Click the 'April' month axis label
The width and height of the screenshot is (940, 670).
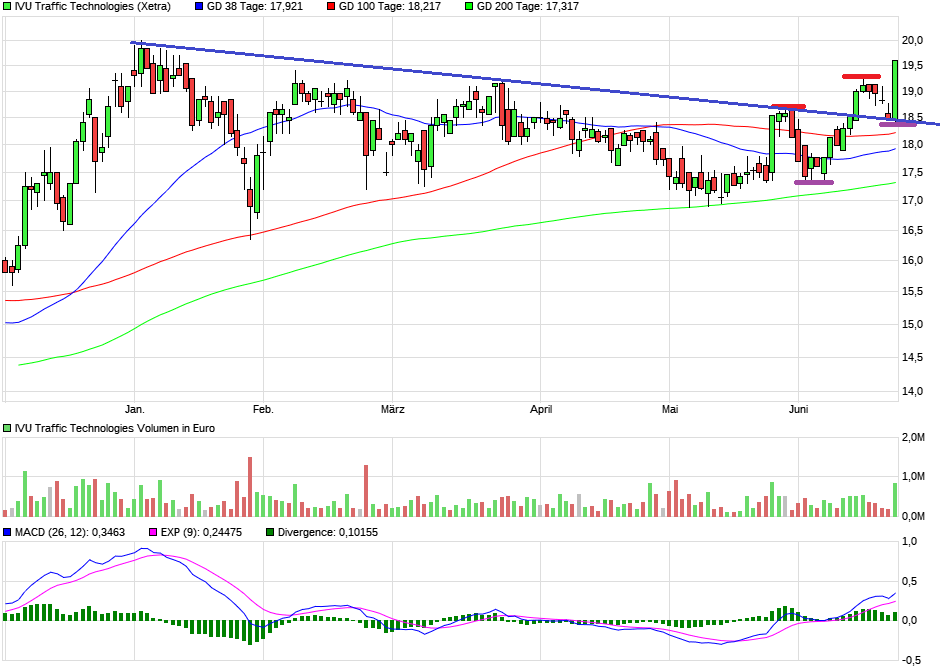[x=541, y=409]
